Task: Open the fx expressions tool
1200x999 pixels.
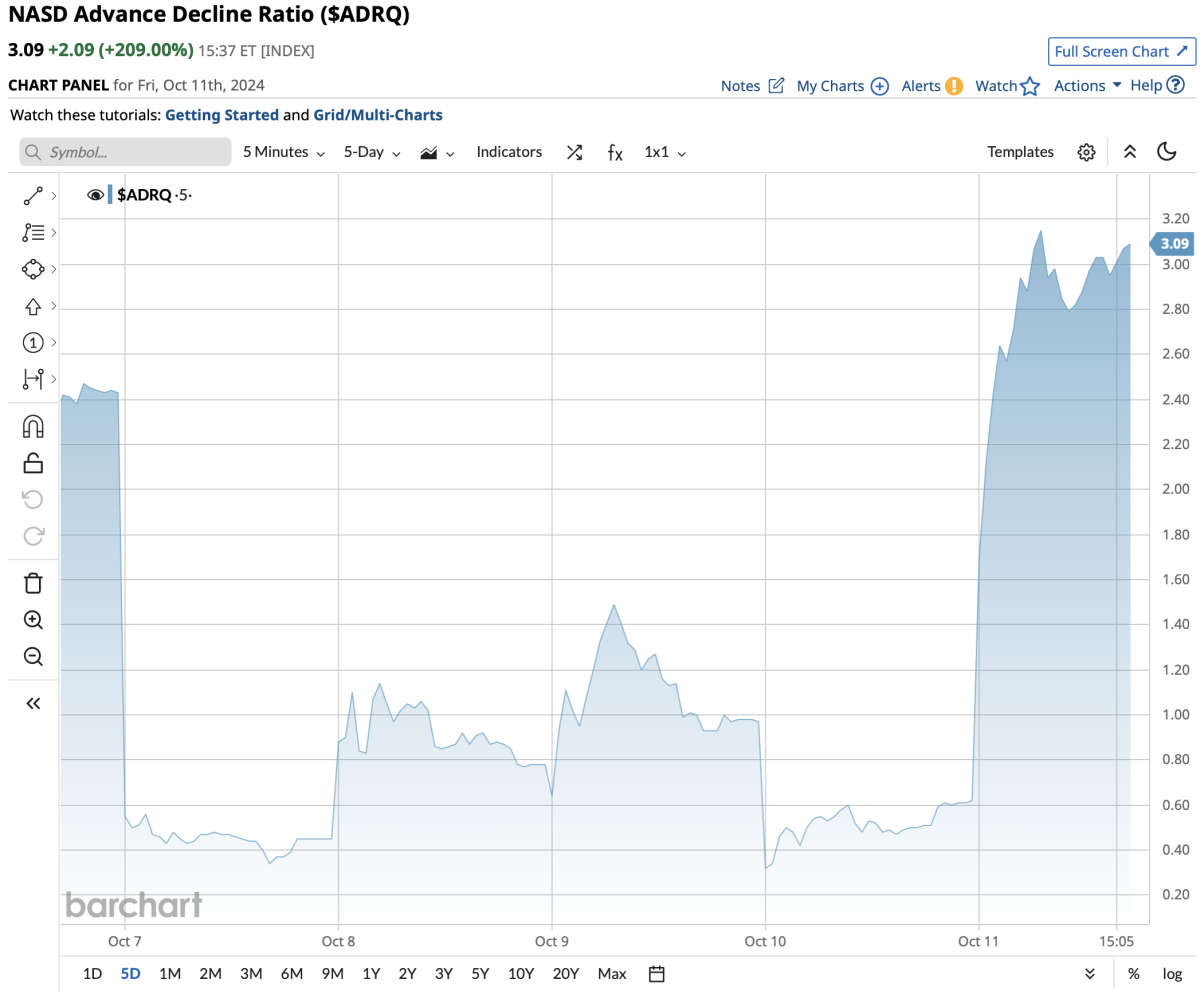Action: click(615, 152)
